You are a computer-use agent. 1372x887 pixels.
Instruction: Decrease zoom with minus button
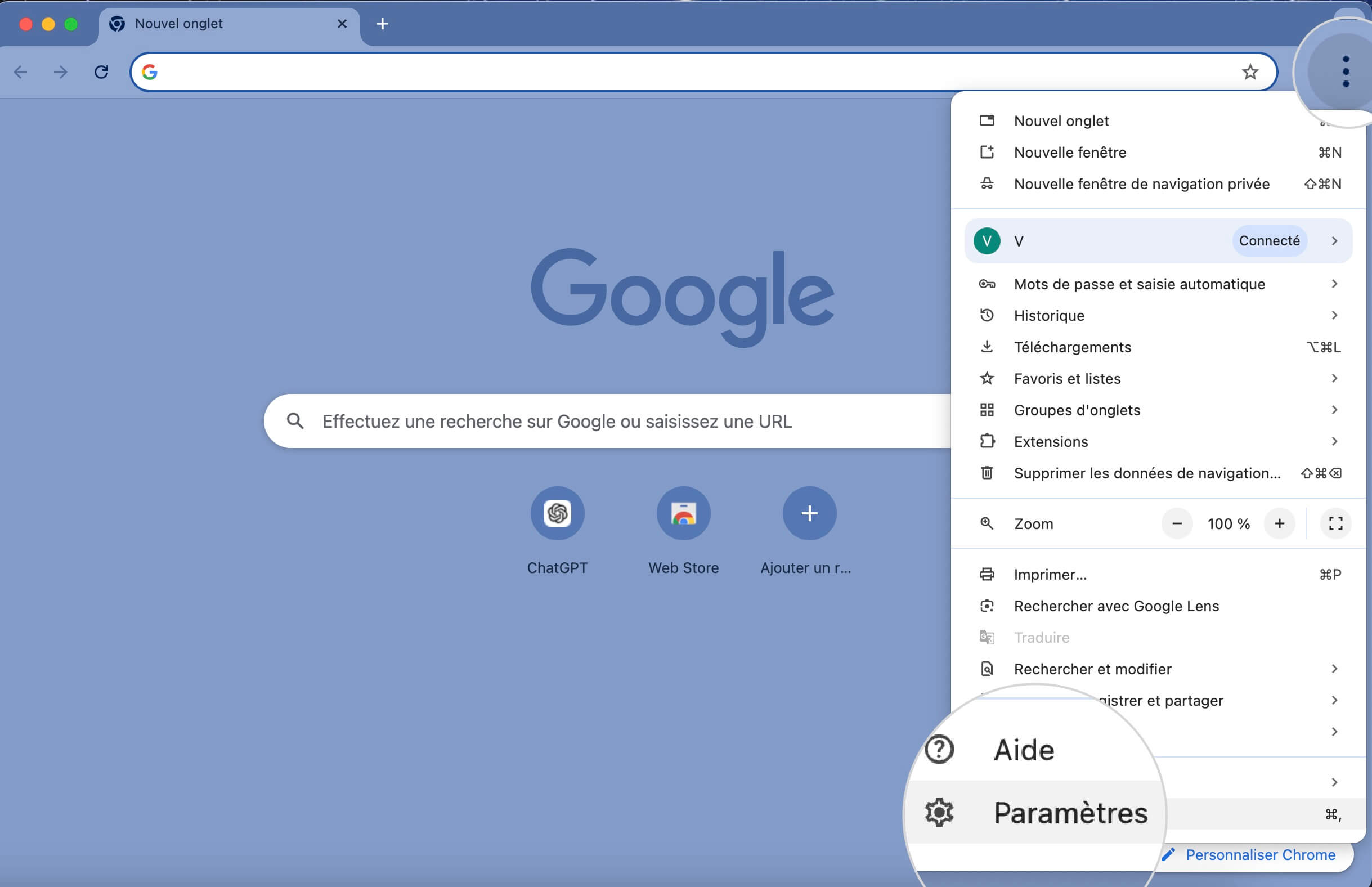coord(1177,523)
